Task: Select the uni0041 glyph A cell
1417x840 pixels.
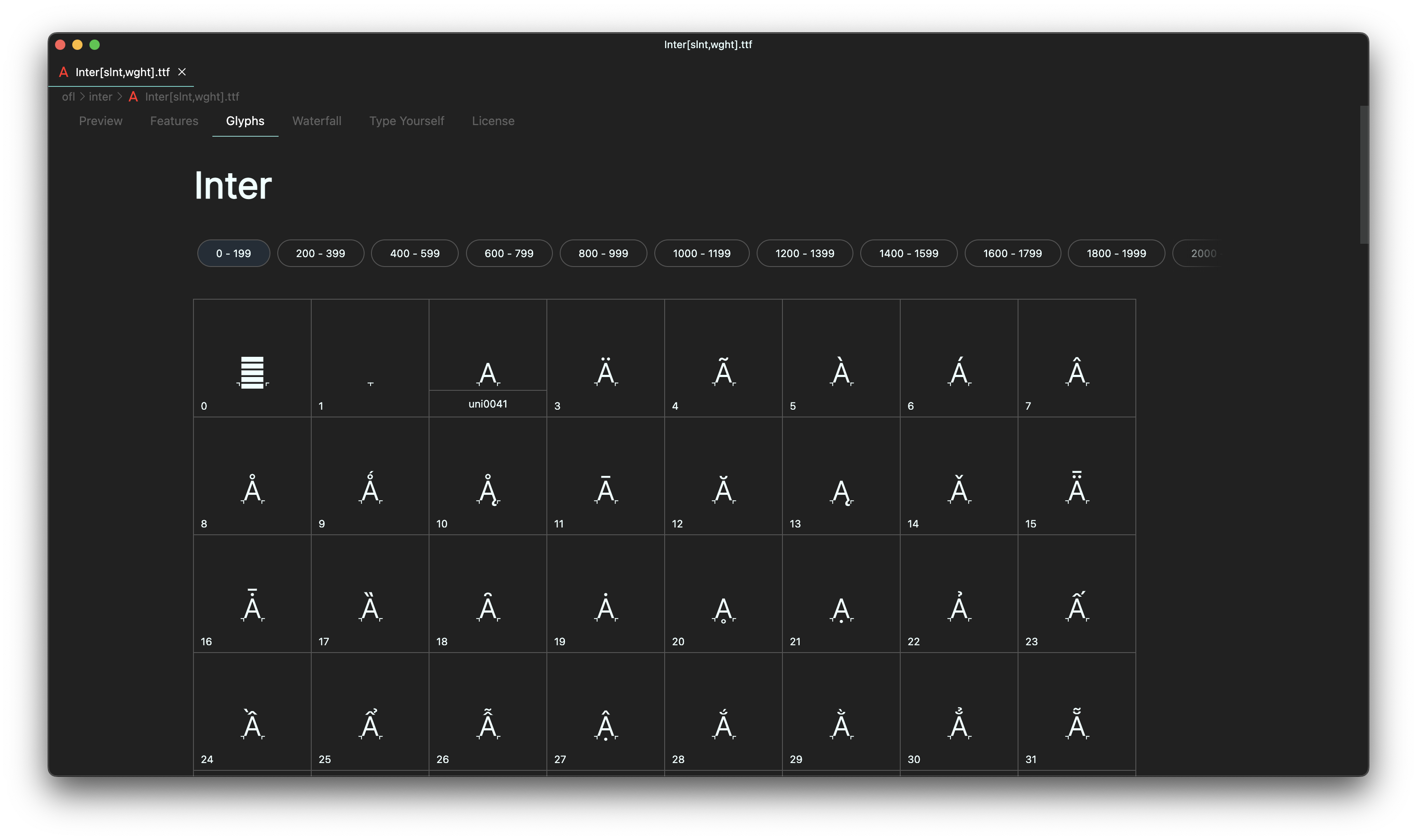Action: pyautogui.click(x=488, y=358)
